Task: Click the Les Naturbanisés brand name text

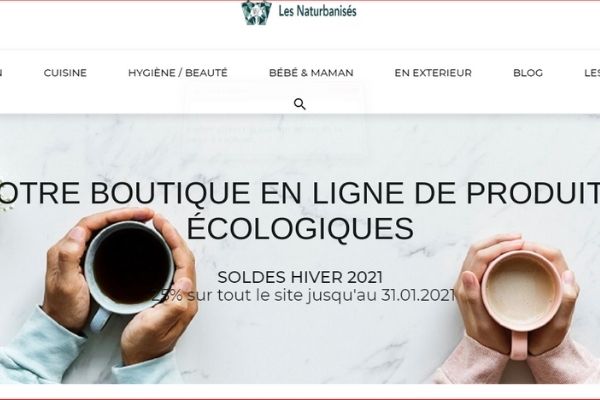Action: [317, 11]
